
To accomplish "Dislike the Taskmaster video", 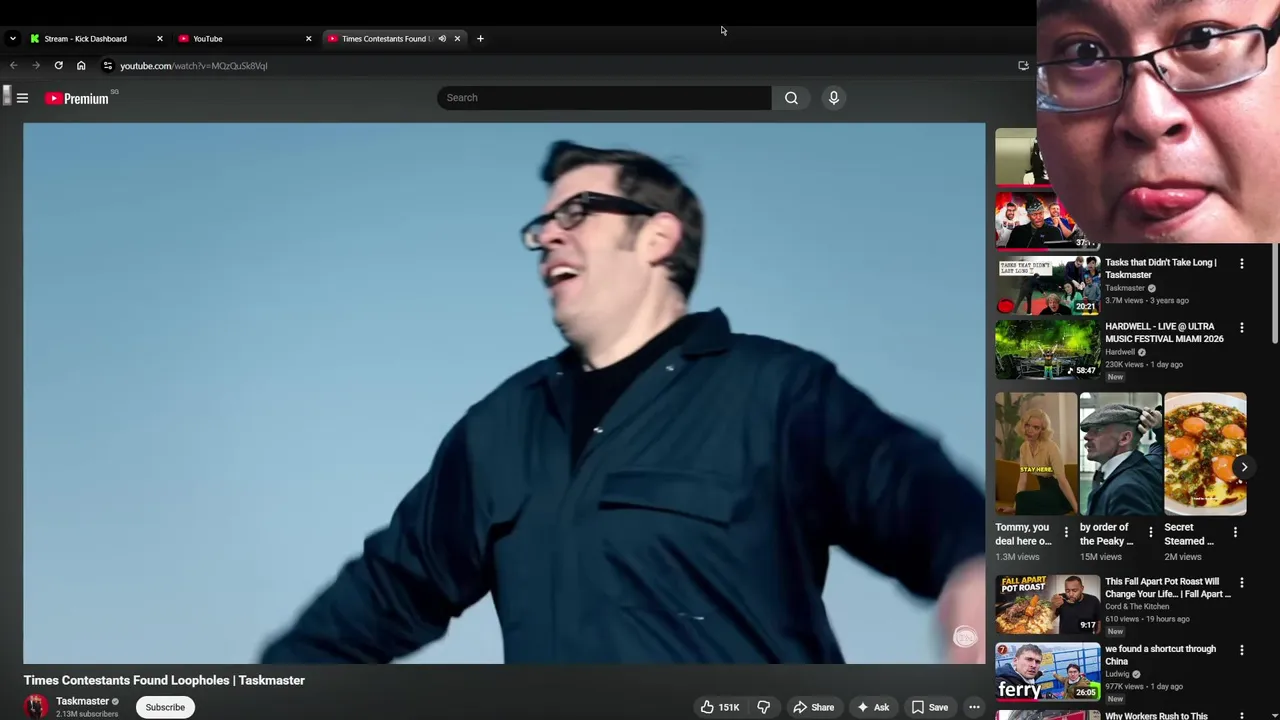I will tap(763, 707).
